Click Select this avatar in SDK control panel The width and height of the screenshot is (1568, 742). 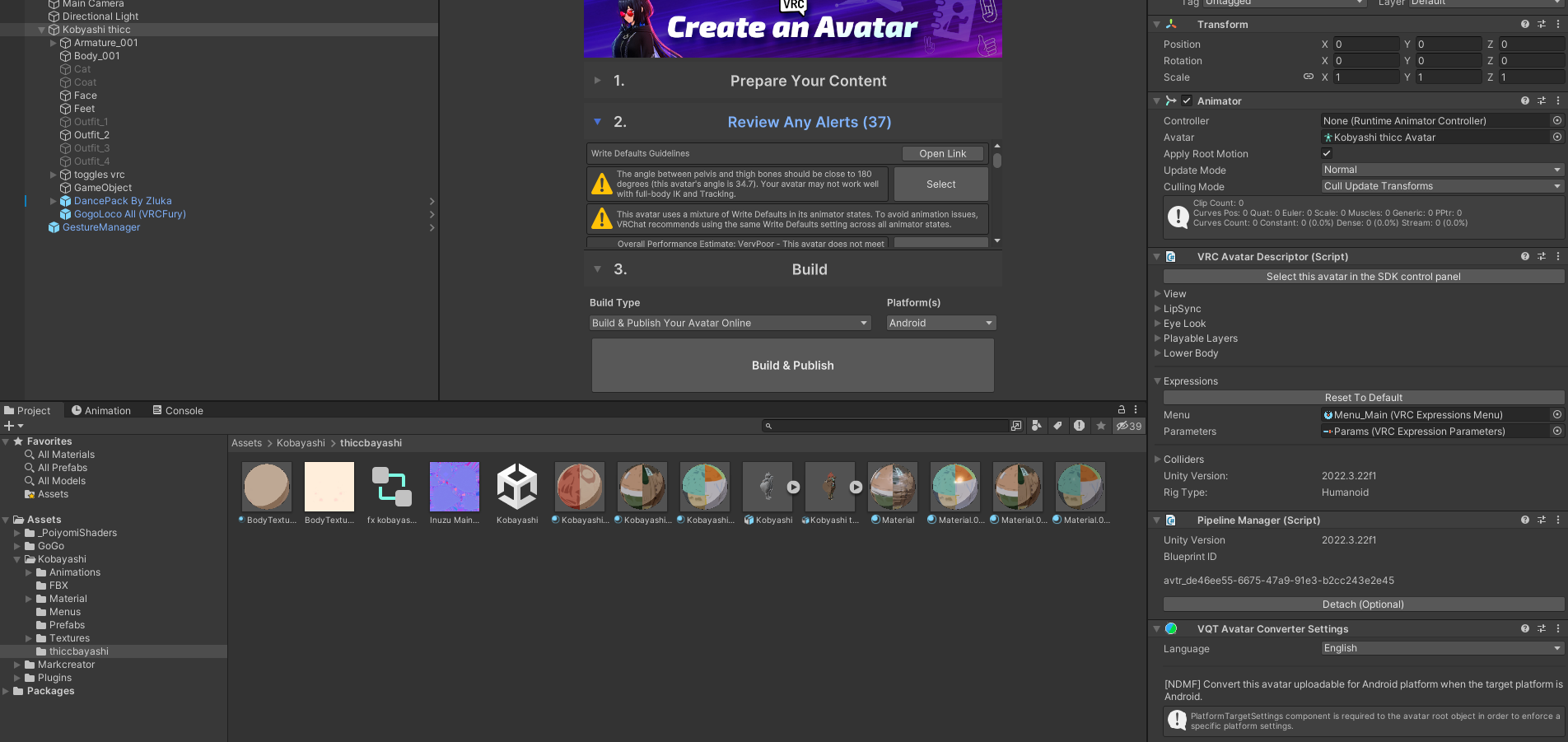pos(1363,277)
